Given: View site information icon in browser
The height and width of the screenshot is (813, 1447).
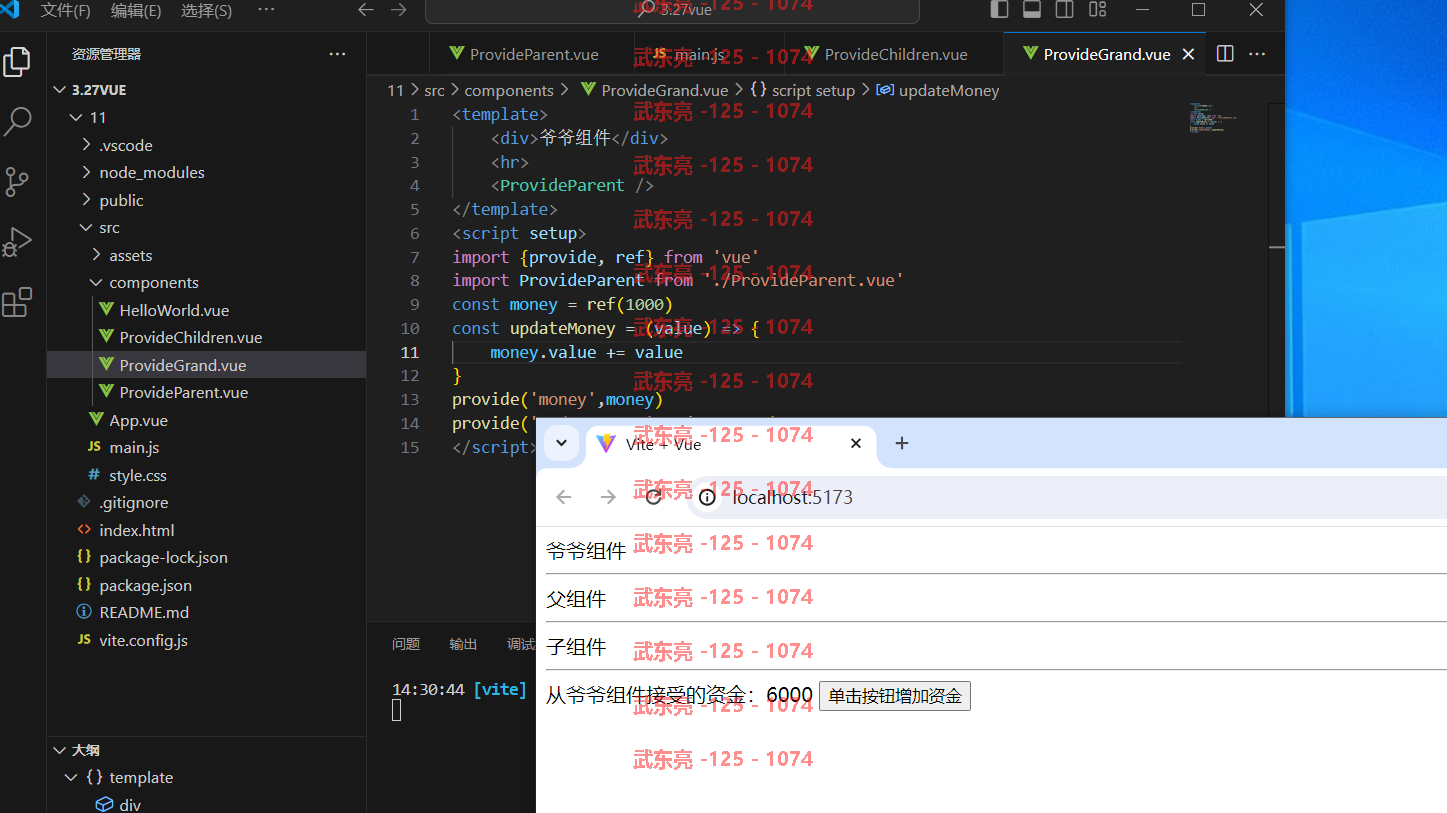Looking at the screenshot, I should [x=707, y=497].
